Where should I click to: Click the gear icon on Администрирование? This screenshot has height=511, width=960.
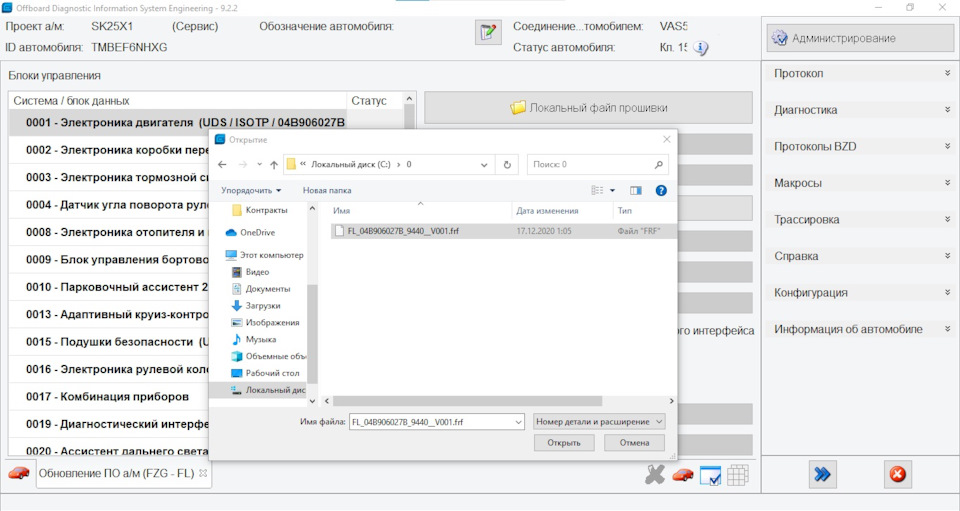pyautogui.click(x=779, y=38)
